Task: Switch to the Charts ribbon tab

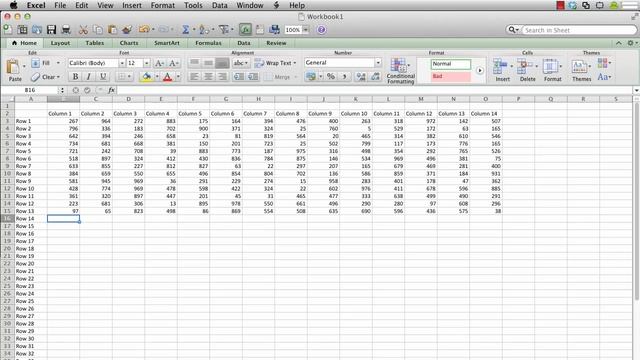Action: [x=129, y=43]
